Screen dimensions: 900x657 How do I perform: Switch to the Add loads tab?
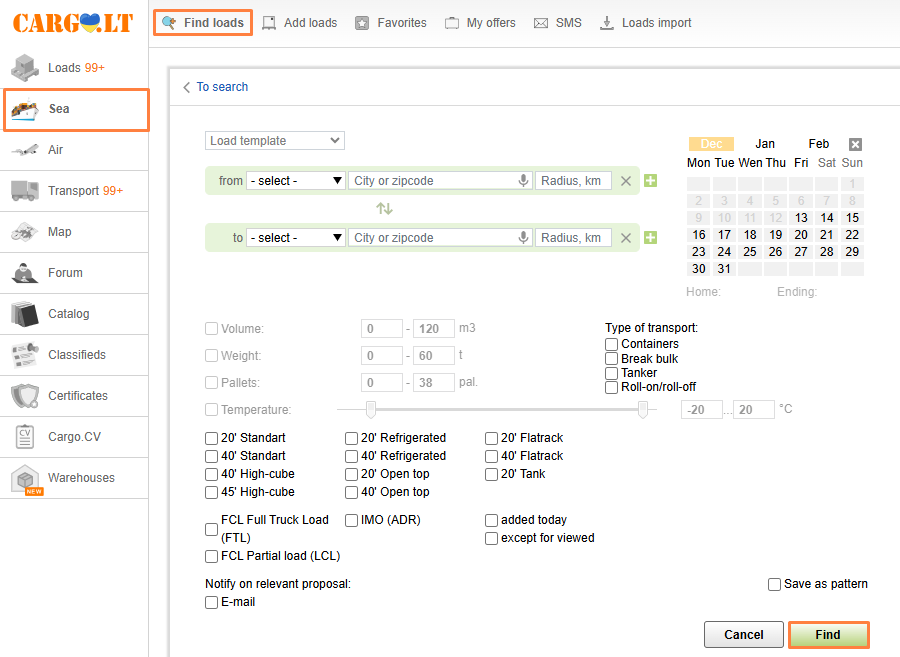(300, 23)
